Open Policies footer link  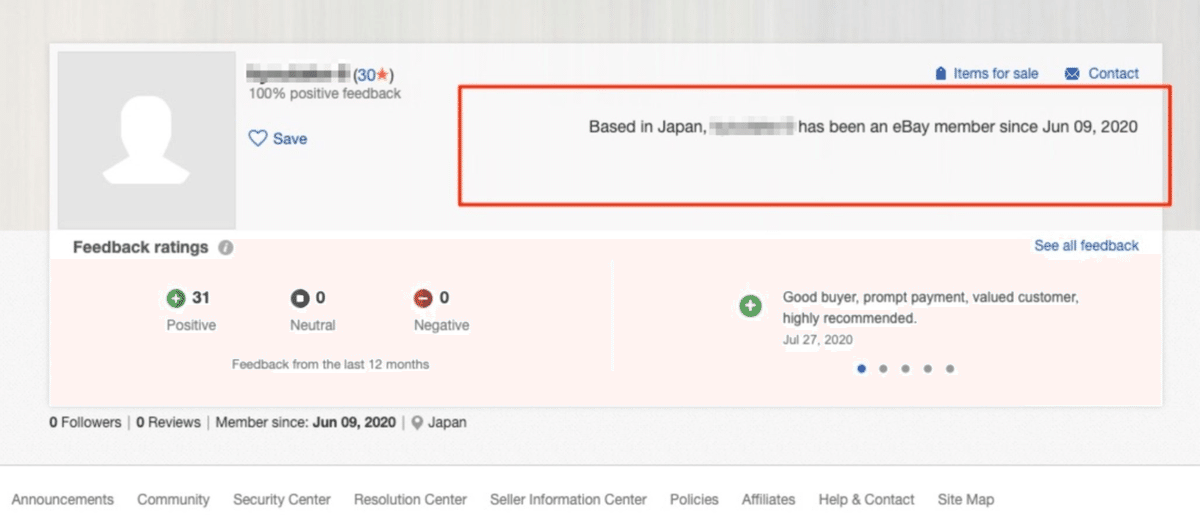[x=694, y=499]
